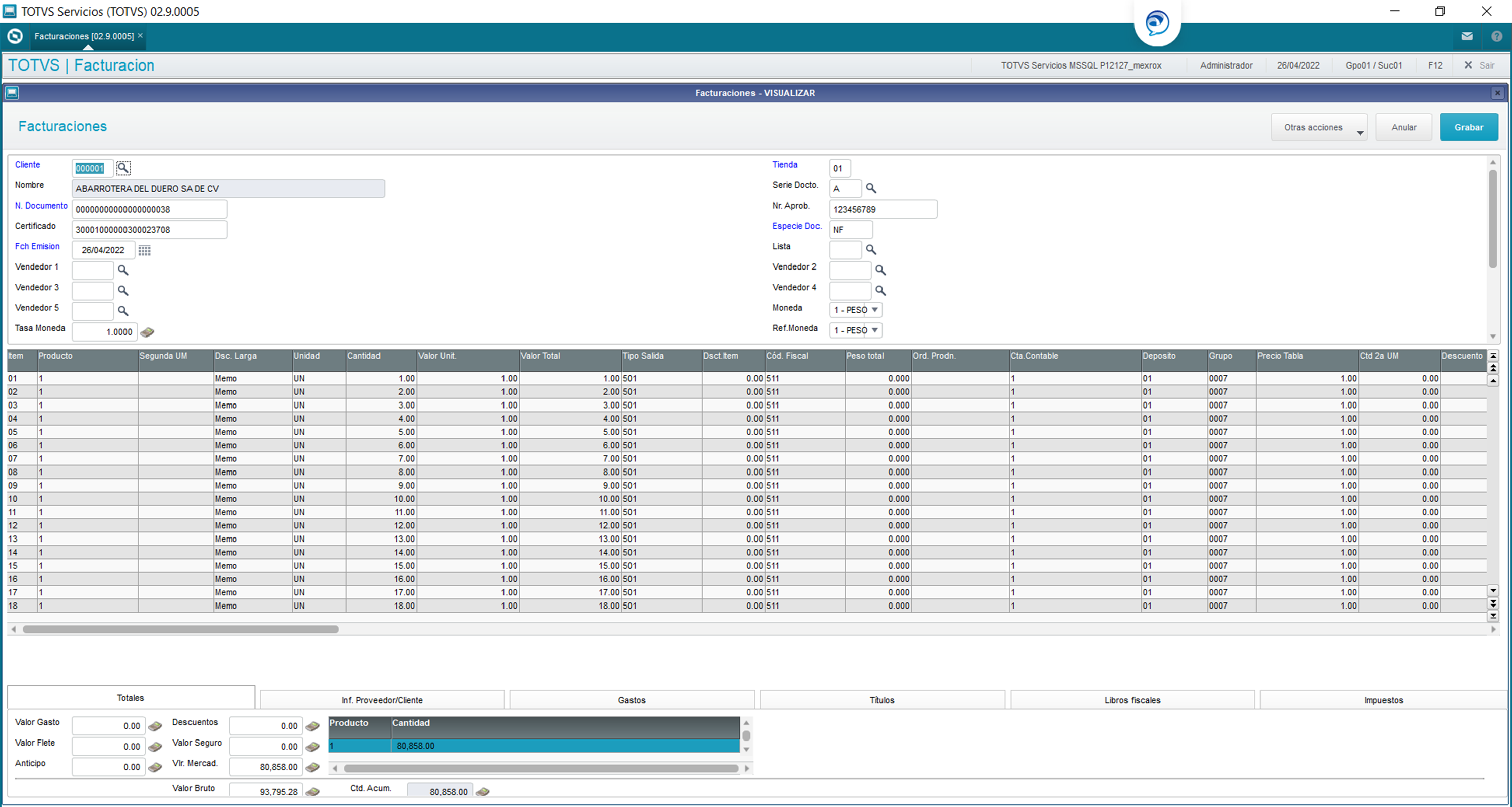Viewport: 1512px width, 807px height.
Task: Search Vendedor 2 lookup
Action: click(880, 271)
